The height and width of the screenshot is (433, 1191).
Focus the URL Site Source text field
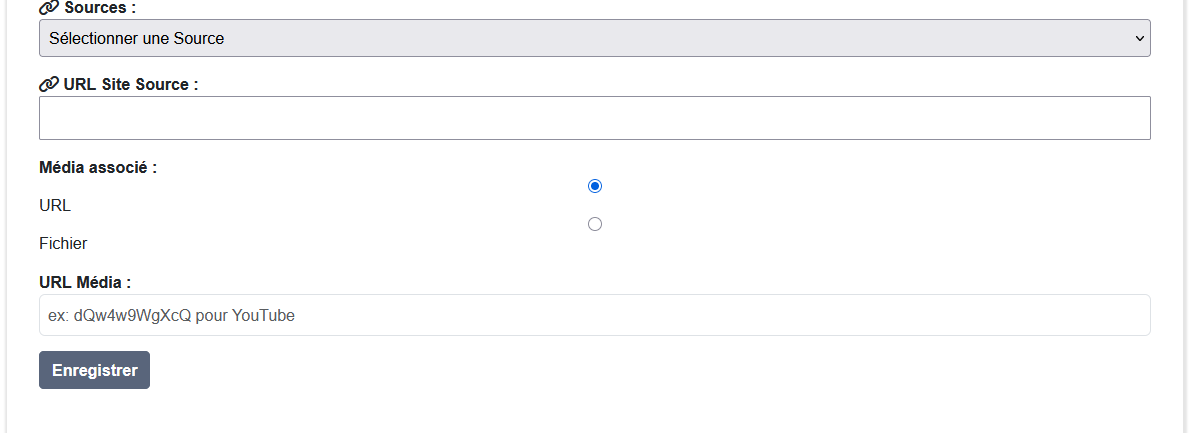coord(594,118)
